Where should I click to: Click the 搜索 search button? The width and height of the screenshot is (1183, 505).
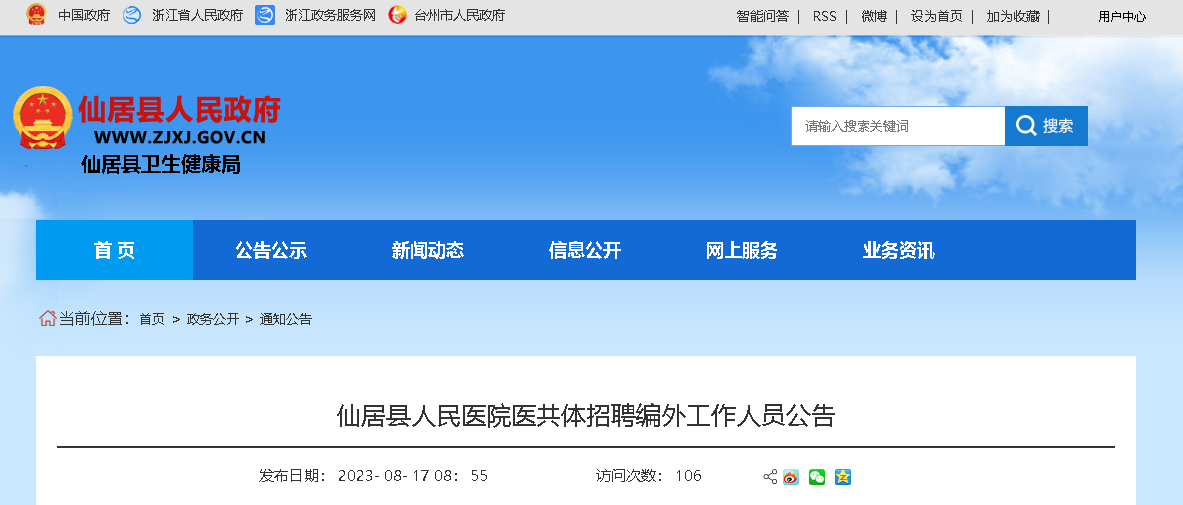[1046, 126]
